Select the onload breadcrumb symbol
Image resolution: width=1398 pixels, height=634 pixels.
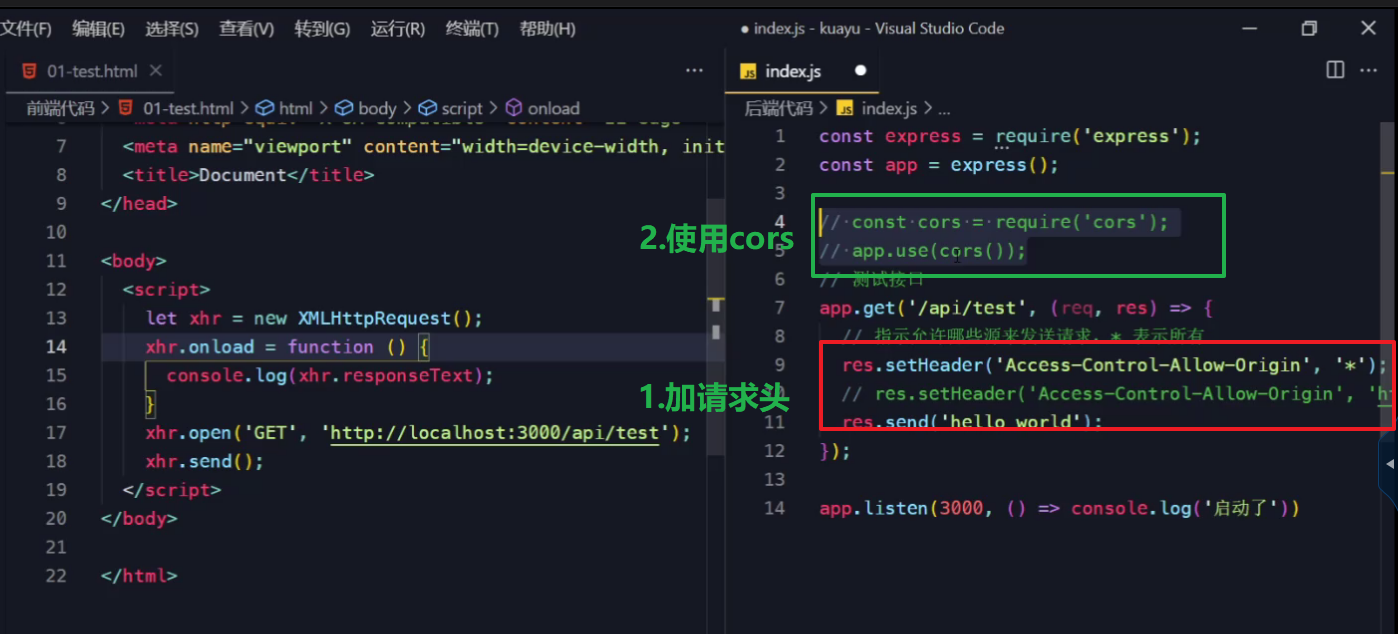553,108
